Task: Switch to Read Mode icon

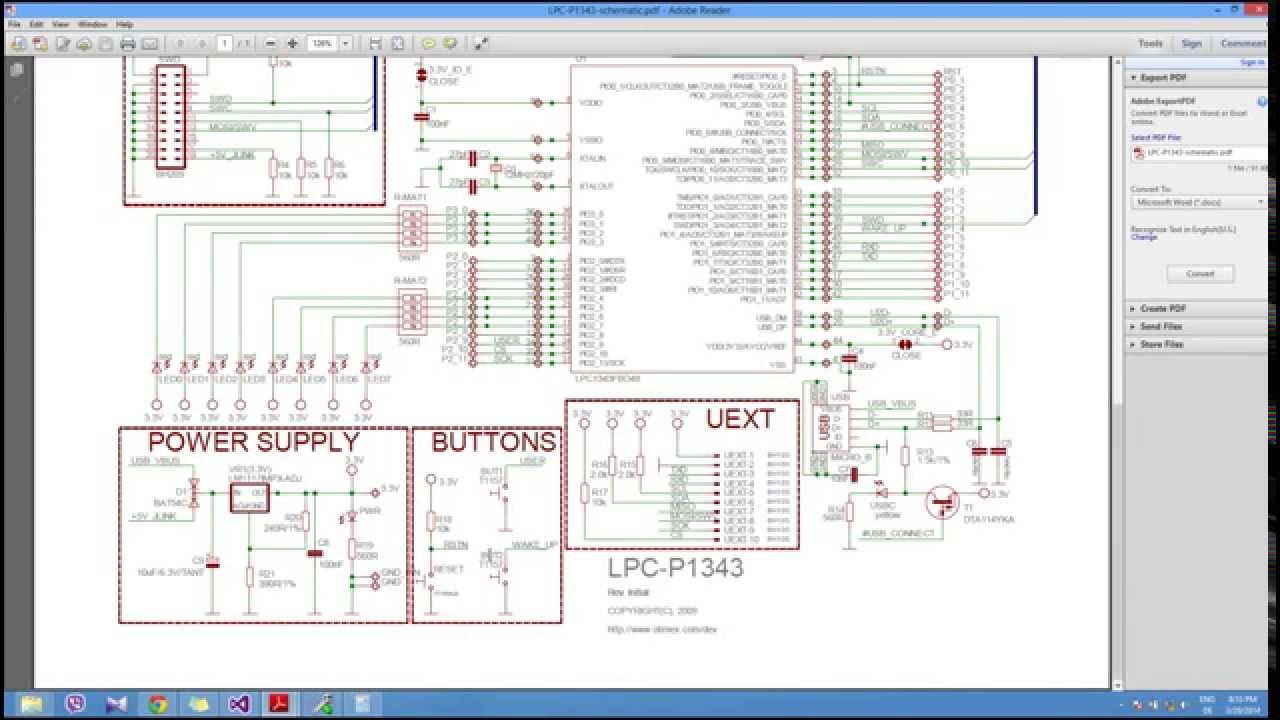Action: 481,44
